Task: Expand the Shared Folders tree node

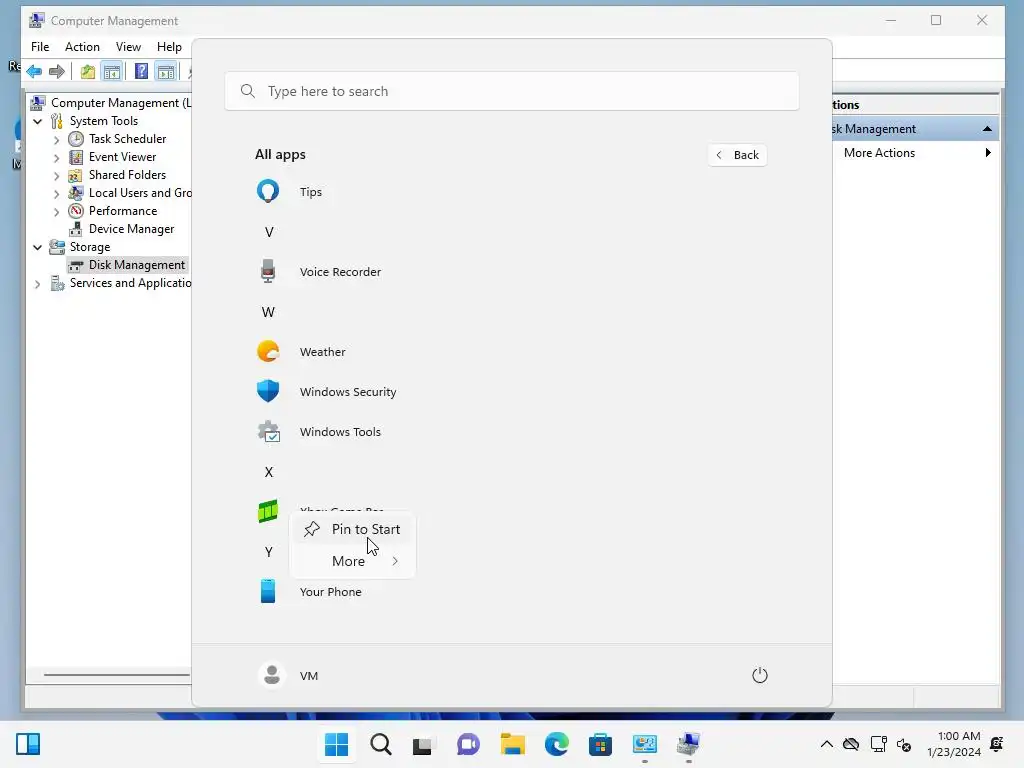Action: click(x=56, y=176)
